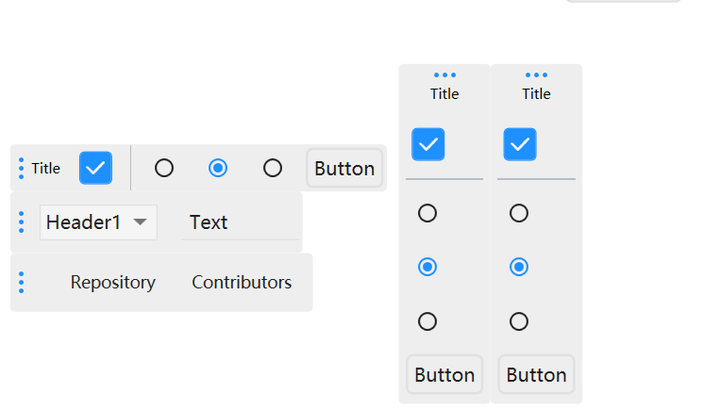Toggle the checkbox next to the horizontal Title

pos(95,168)
